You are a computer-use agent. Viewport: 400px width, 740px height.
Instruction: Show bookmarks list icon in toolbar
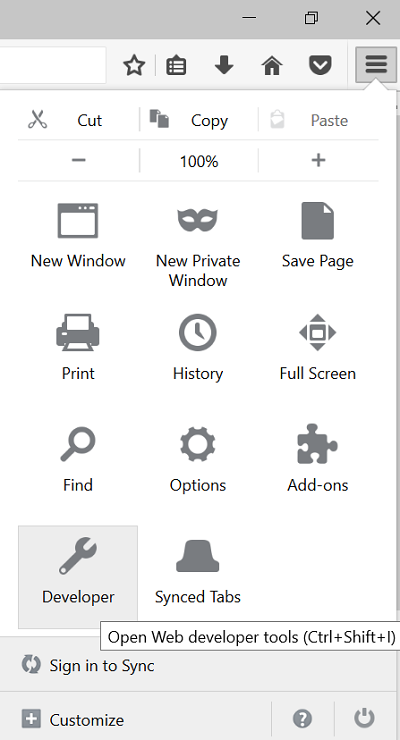(x=176, y=65)
